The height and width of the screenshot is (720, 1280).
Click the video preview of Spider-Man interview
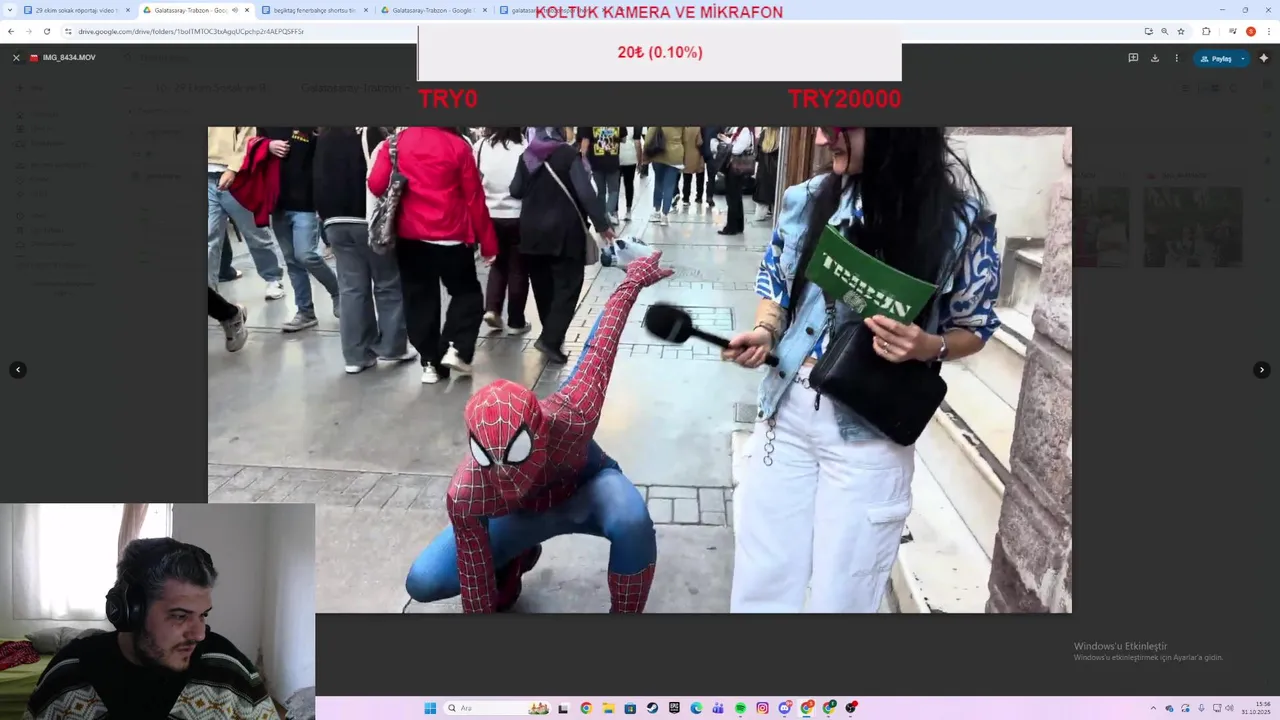tap(640, 369)
